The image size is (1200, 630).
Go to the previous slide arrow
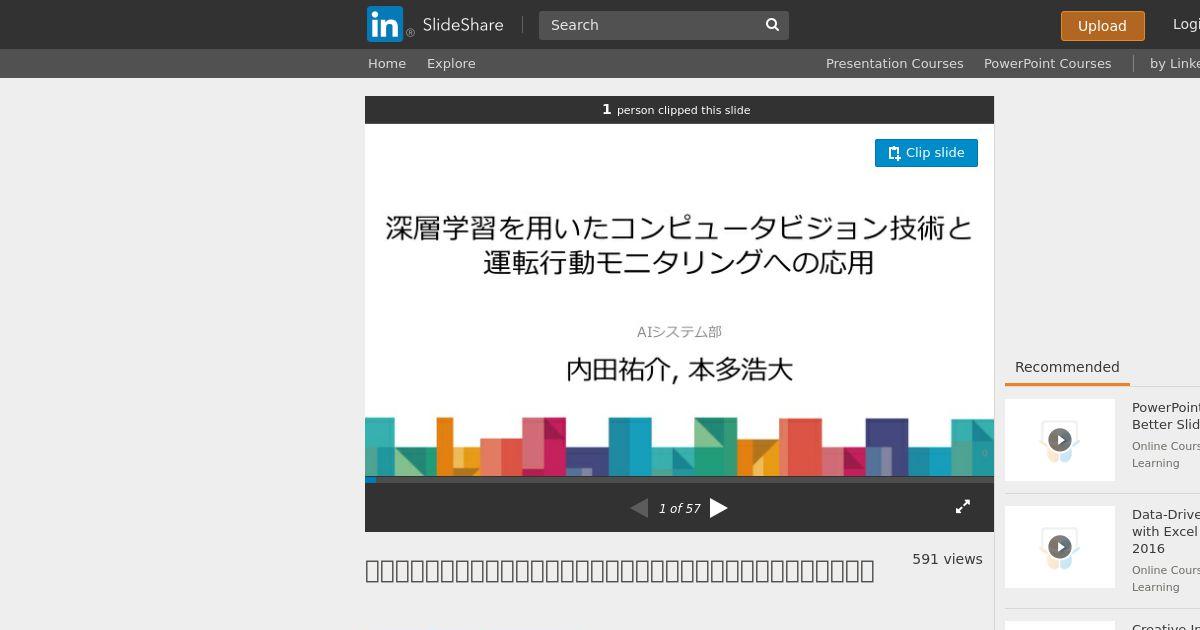click(x=639, y=508)
